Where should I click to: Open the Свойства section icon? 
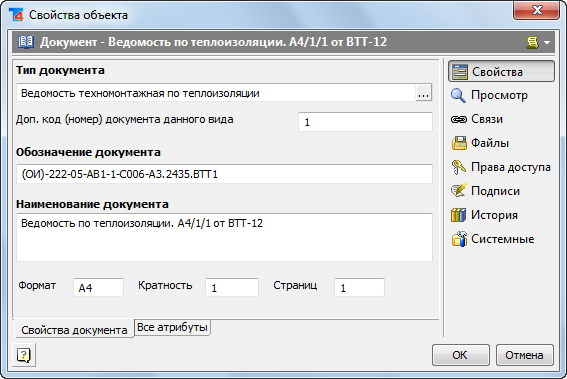[x=460, y=72]
